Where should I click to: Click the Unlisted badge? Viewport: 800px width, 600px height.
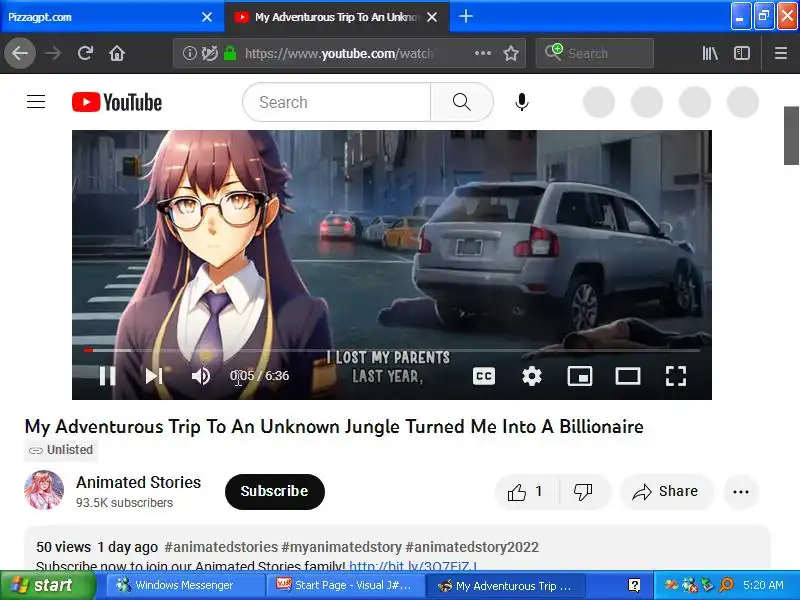point(61,450)
